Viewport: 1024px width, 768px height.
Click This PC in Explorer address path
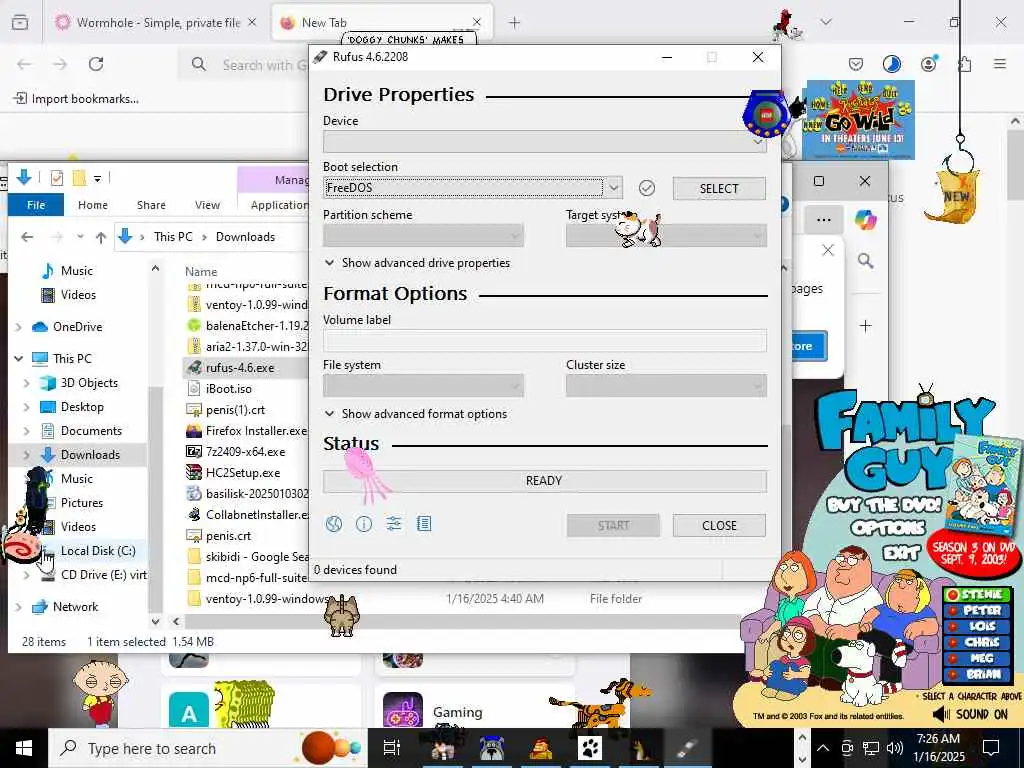coord(173,237)
